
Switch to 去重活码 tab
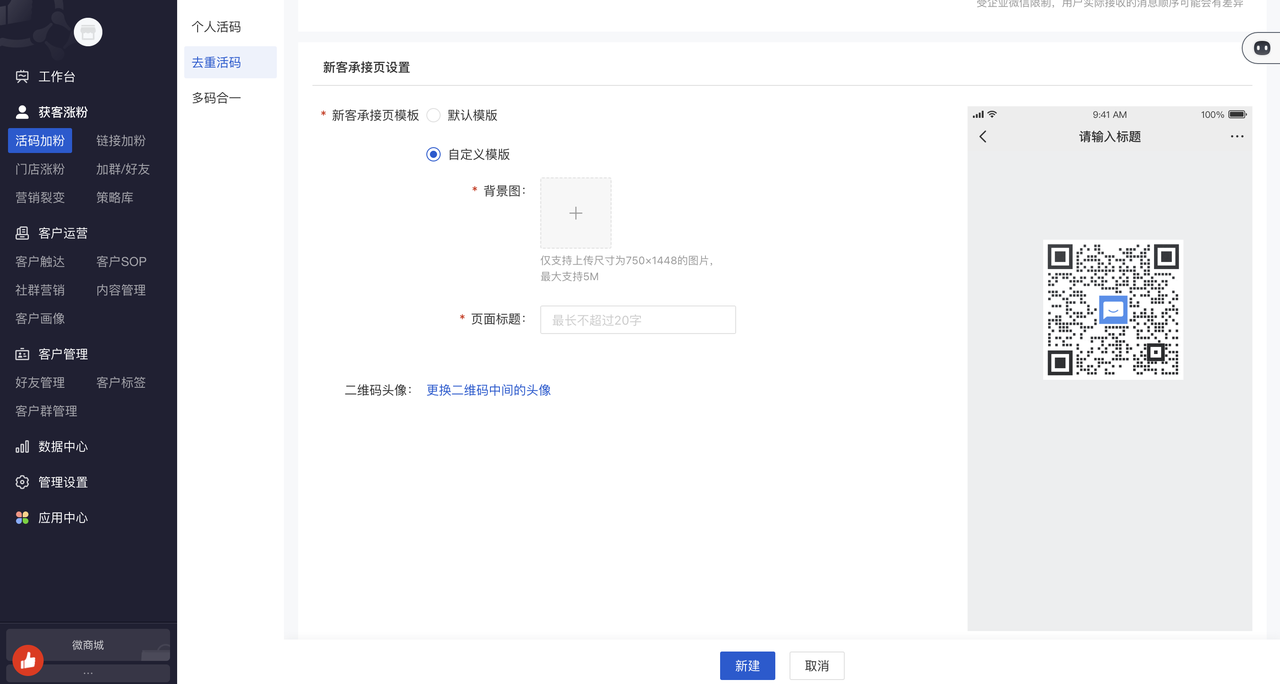point(230,62)
